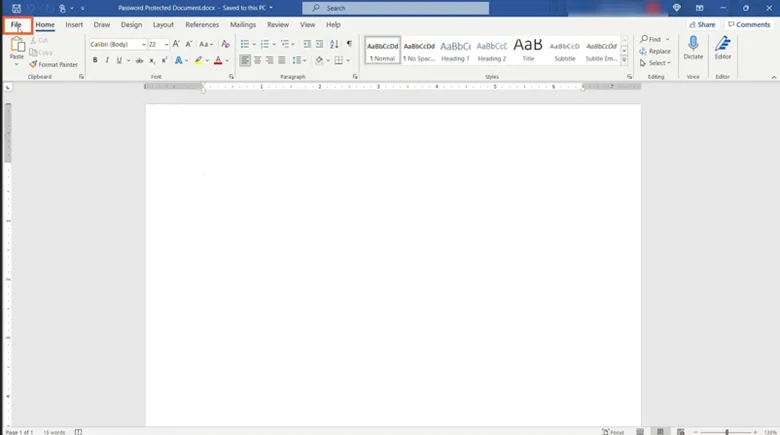The height and width of the screenshot is (435, 780).
Task: Click the Numbering list icon
Action: (265, 44)
